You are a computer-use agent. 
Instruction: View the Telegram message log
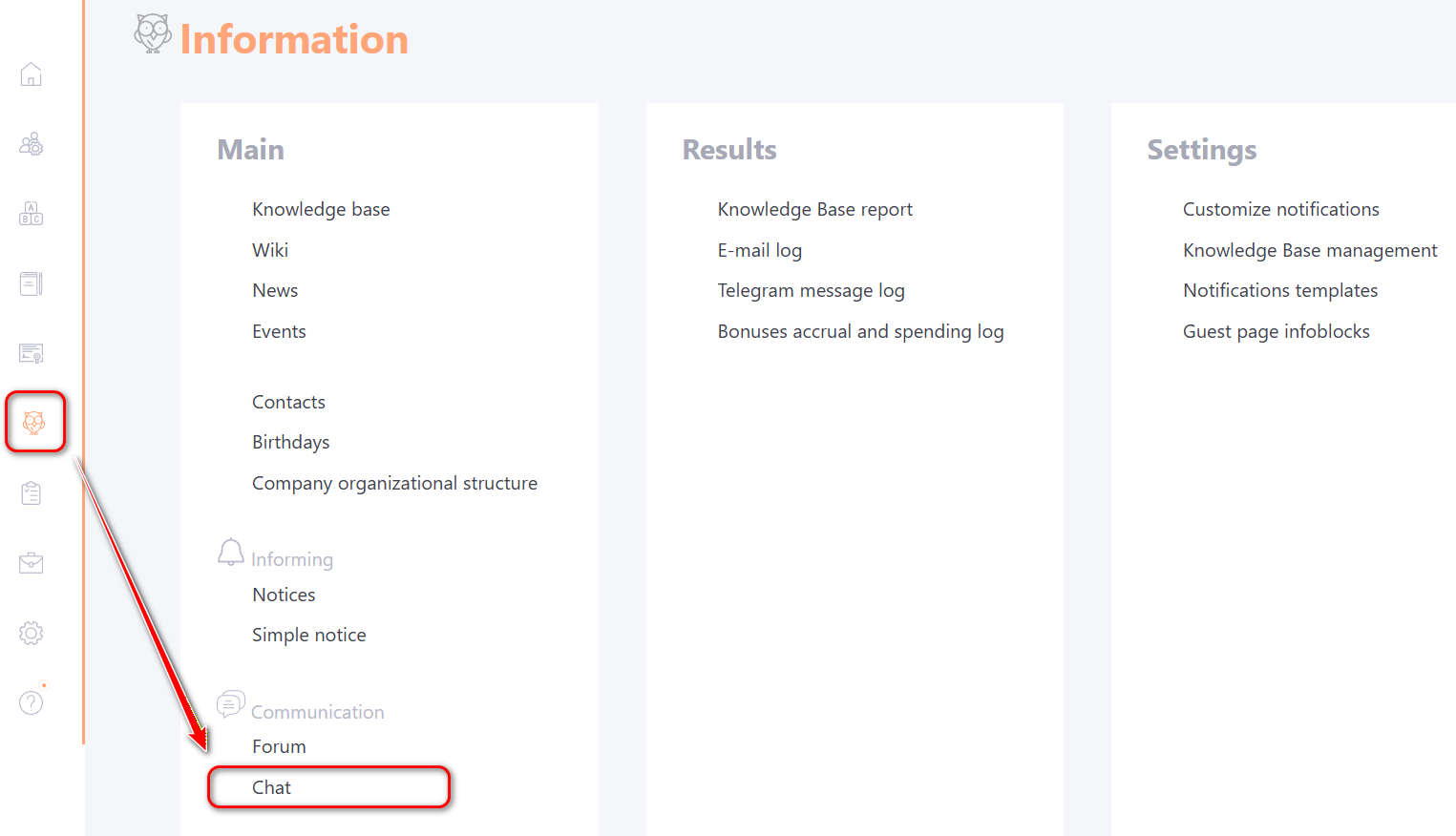tap(811, 290)
